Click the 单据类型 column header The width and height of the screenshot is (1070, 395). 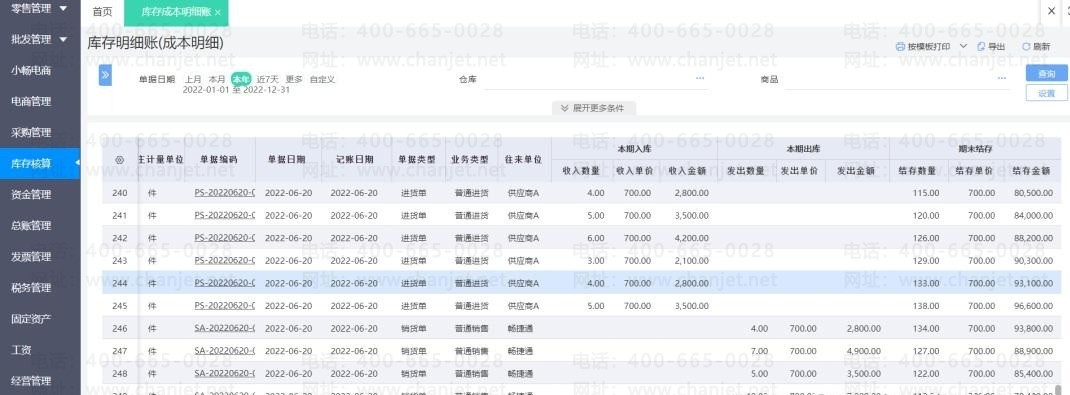tap(416, 160)
